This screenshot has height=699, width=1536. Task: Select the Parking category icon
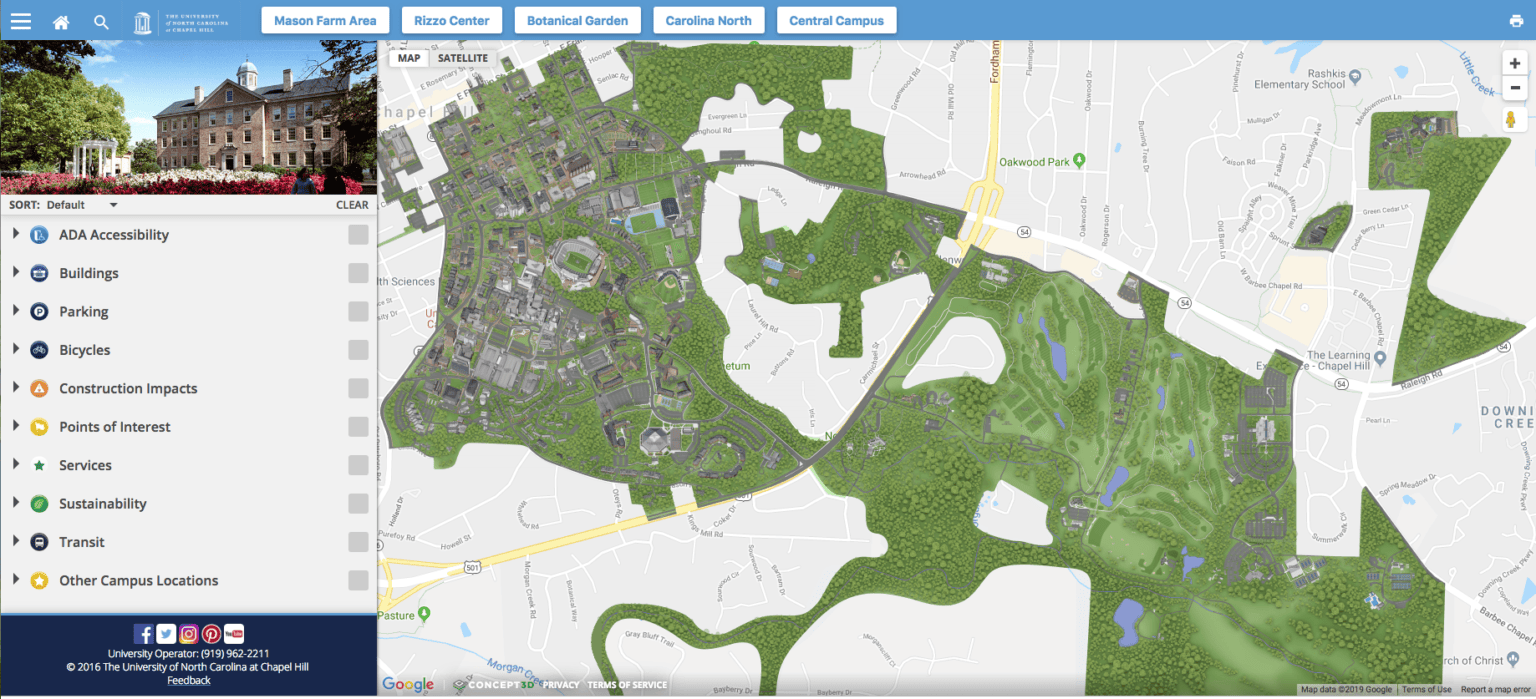click(37, 311)
